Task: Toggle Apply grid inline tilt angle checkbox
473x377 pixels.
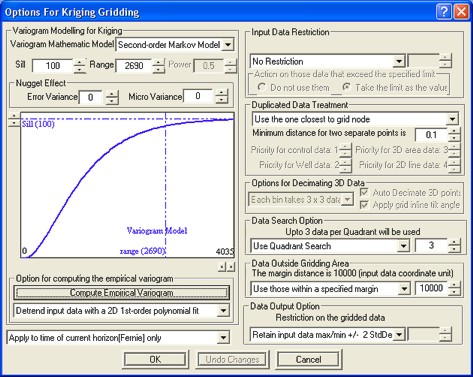Action: 364,204
